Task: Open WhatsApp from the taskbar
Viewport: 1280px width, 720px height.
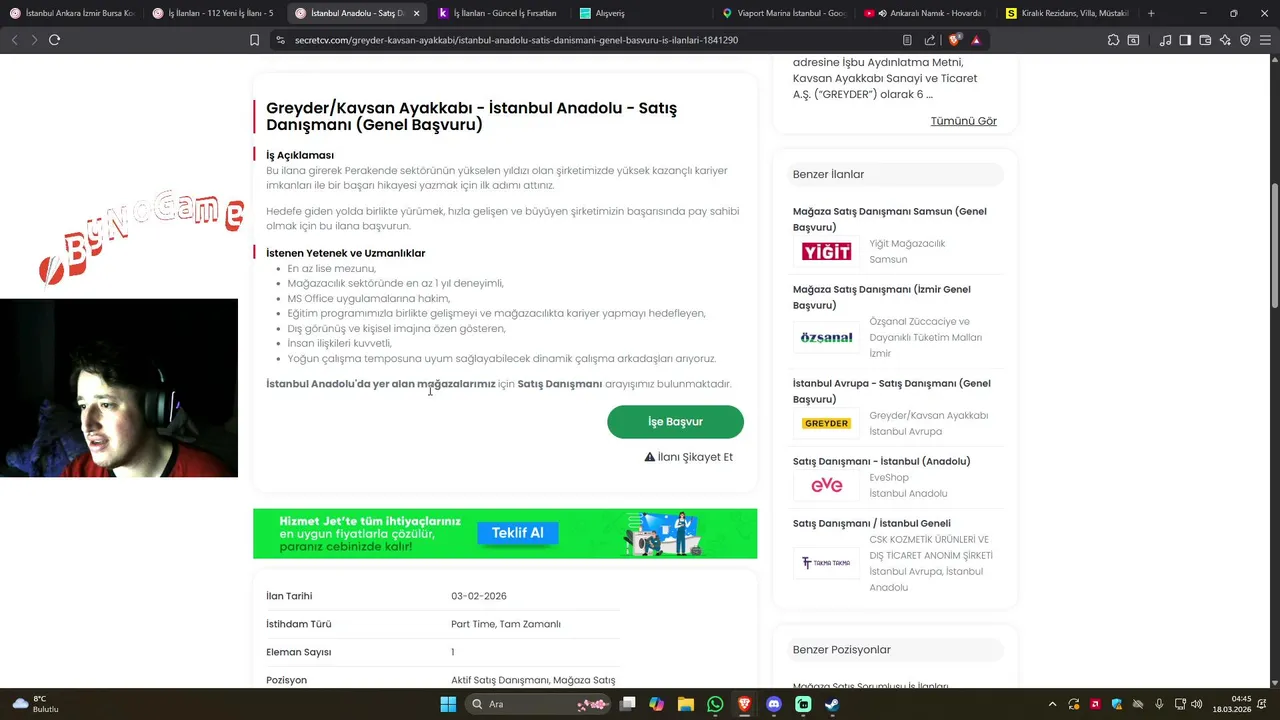Action: point(715,704)
